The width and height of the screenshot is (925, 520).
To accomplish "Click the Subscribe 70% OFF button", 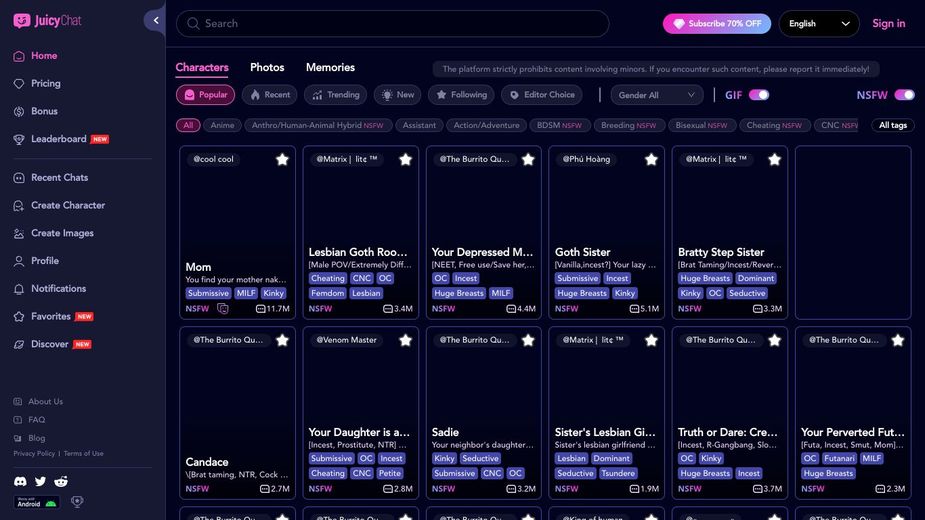I will pos(716,24).
